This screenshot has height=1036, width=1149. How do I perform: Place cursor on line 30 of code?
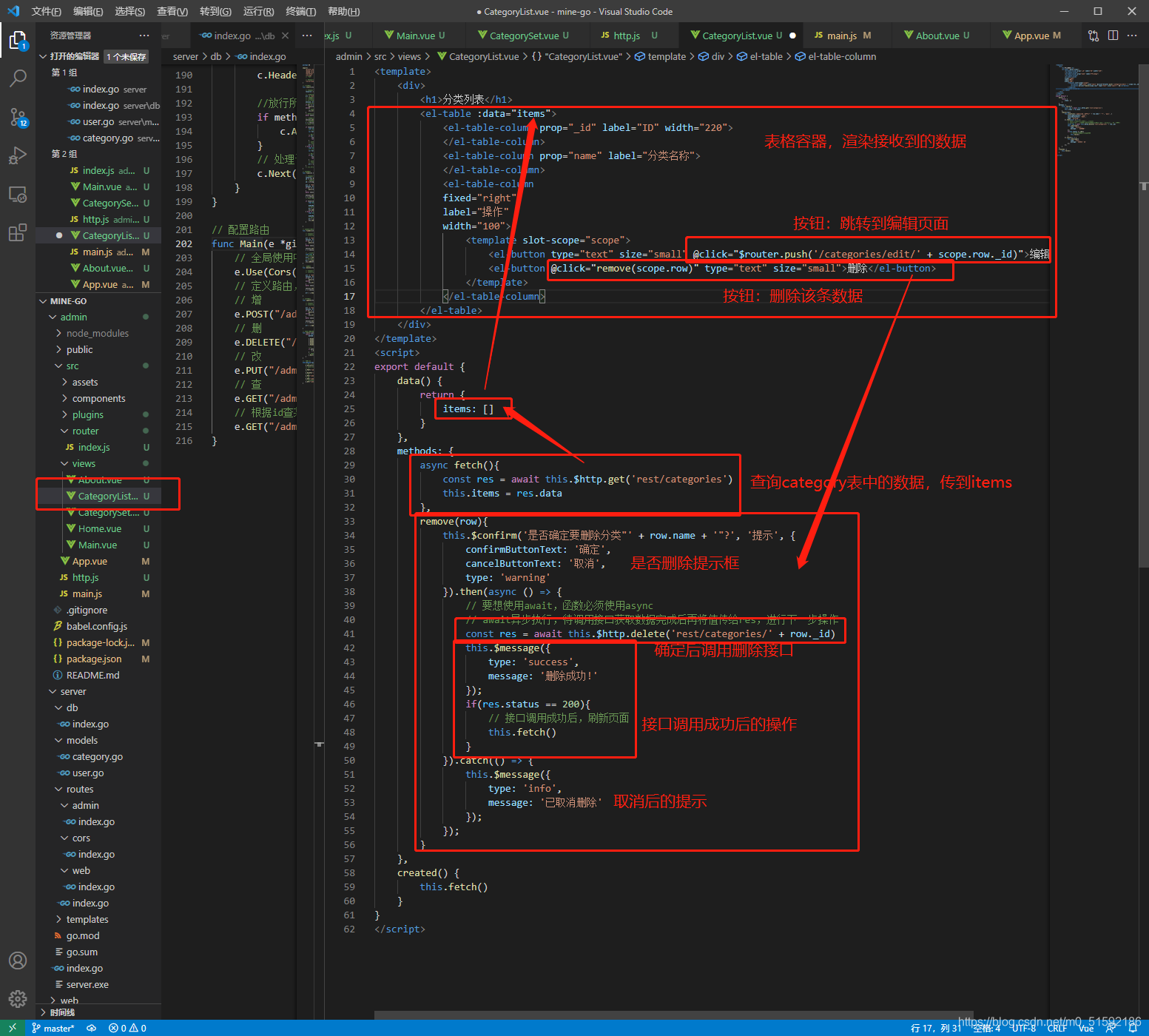pos(587,479)
